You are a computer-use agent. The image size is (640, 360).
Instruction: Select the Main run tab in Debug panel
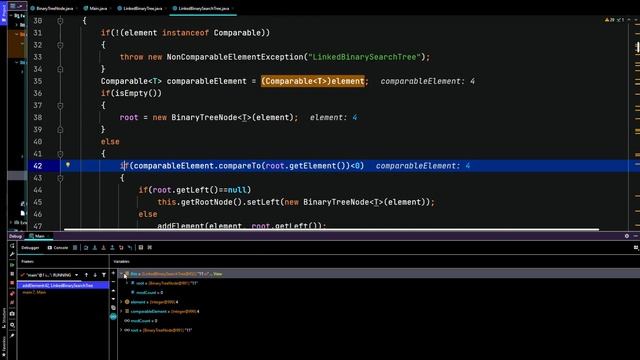[39, 236]
